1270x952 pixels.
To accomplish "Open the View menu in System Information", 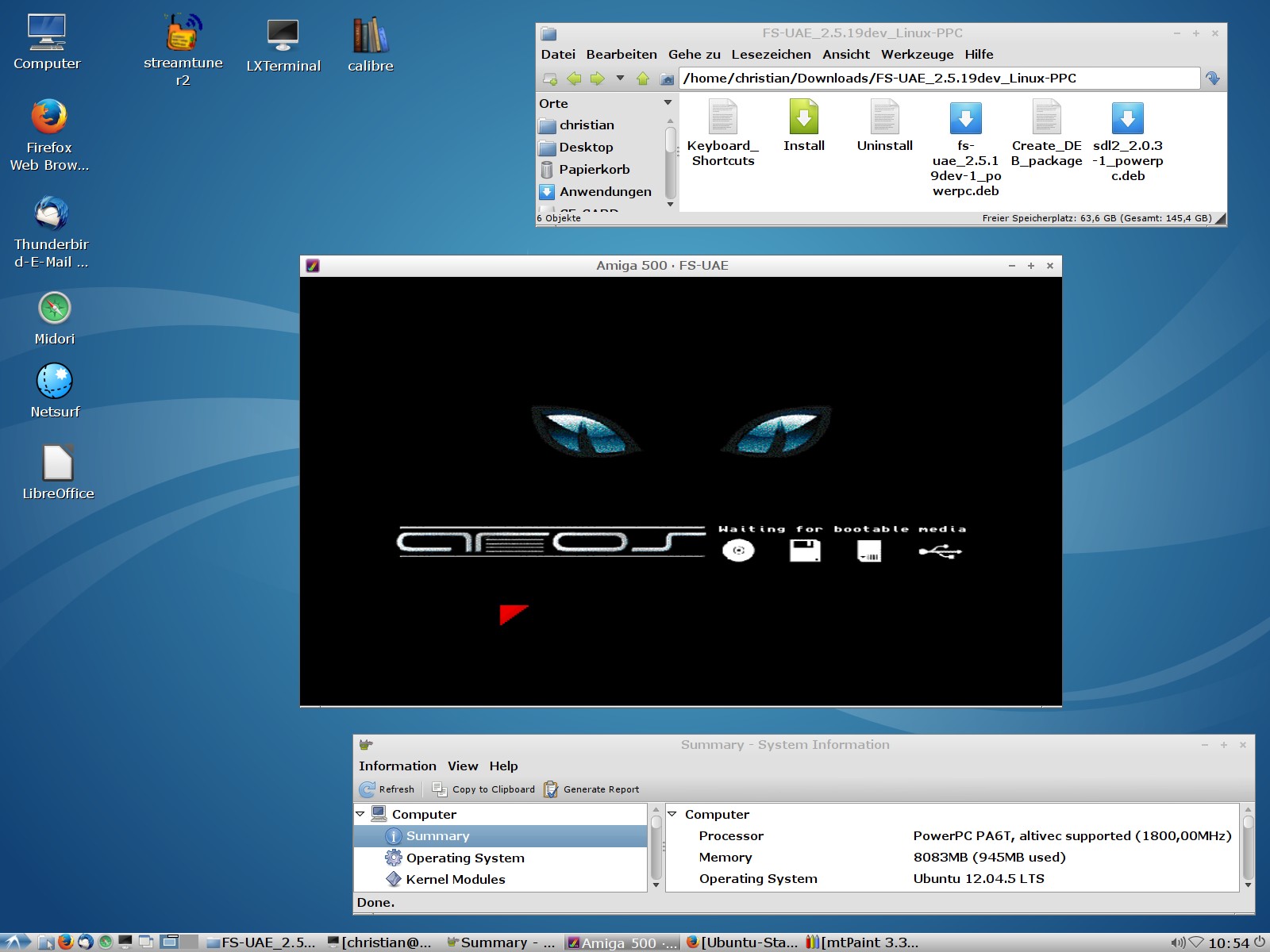I will (462, 766).
